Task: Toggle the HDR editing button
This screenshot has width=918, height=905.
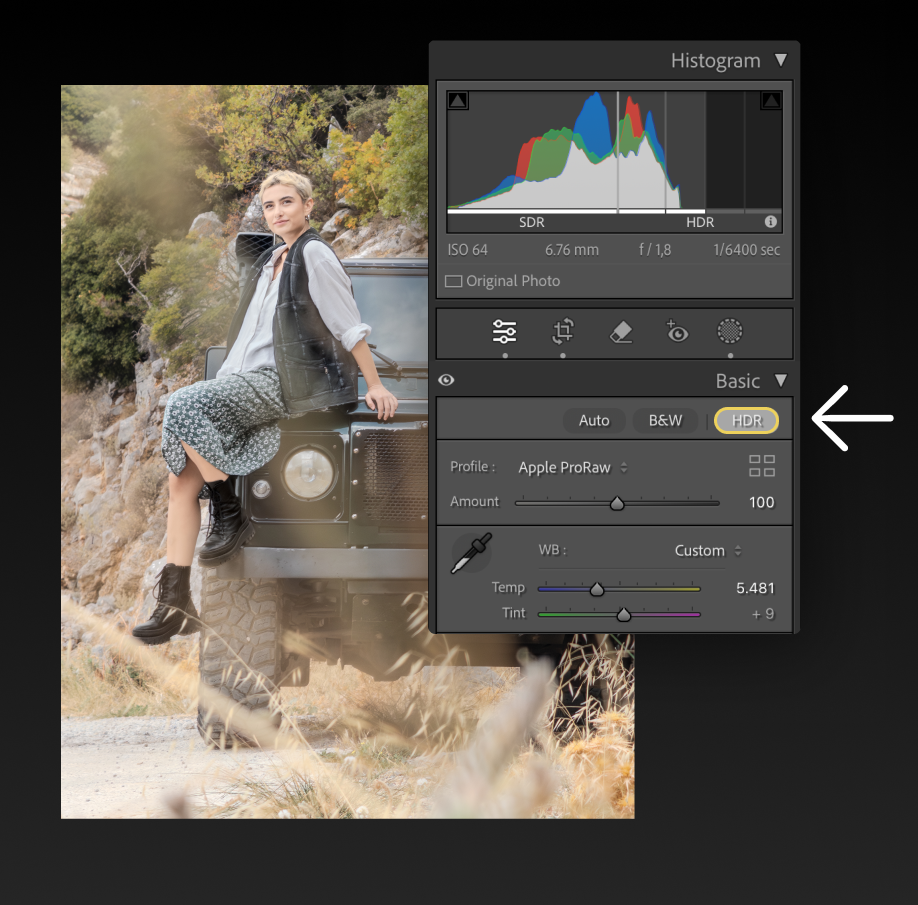Action: 747,420
